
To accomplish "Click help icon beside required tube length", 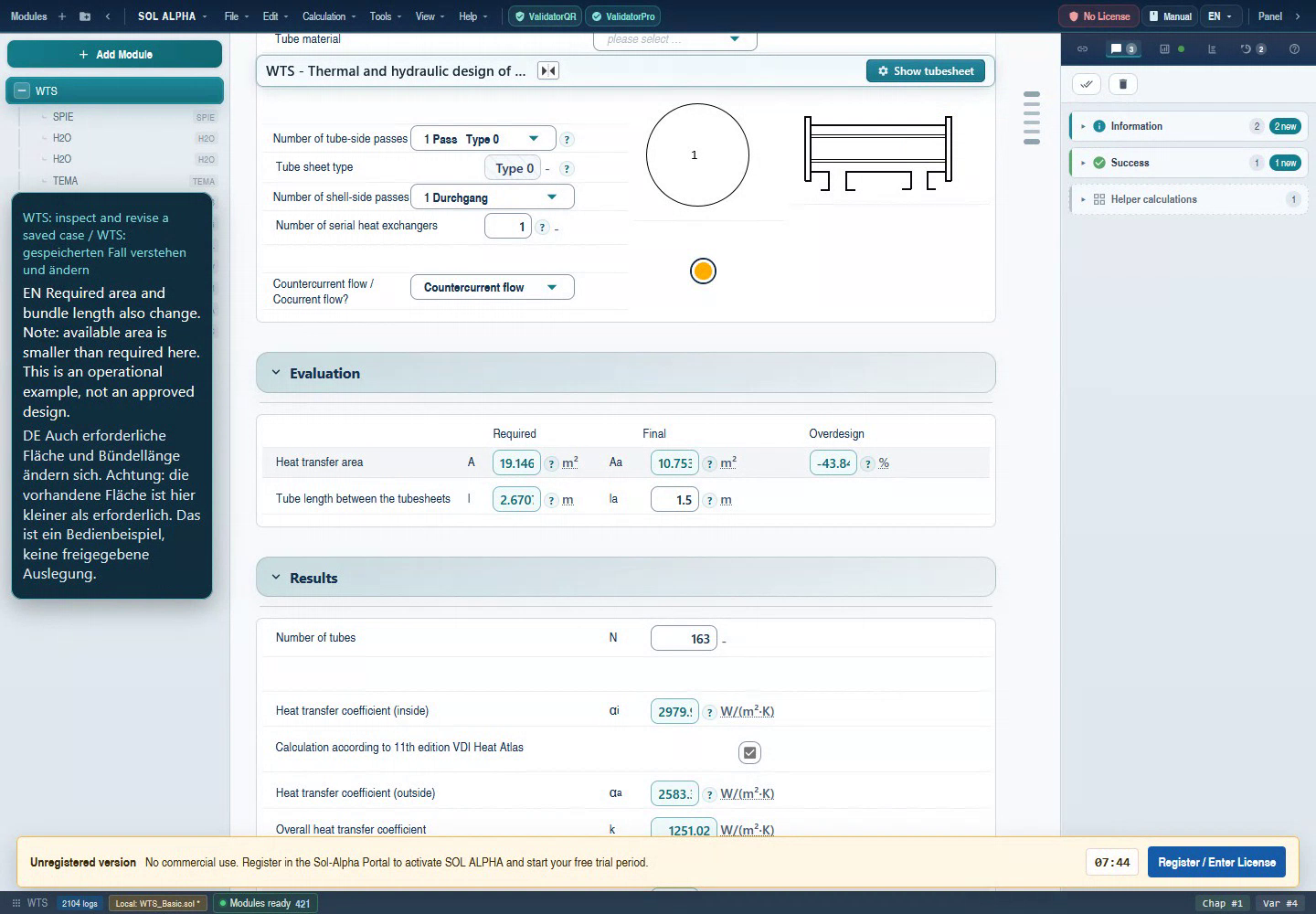I will click(551, 501).
